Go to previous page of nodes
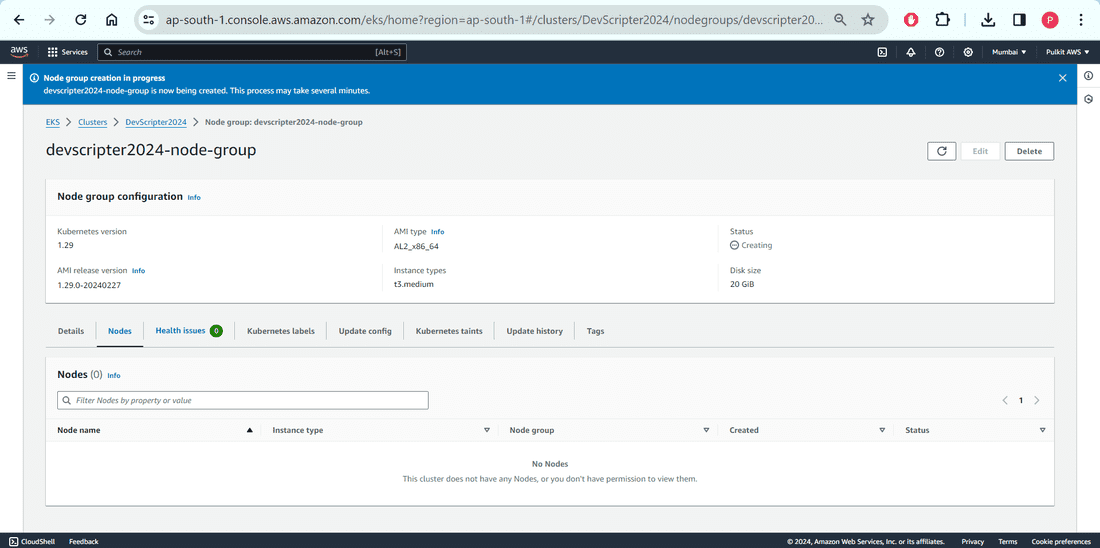Screen dimensions: 1100x548 [x=1005, y=401]
